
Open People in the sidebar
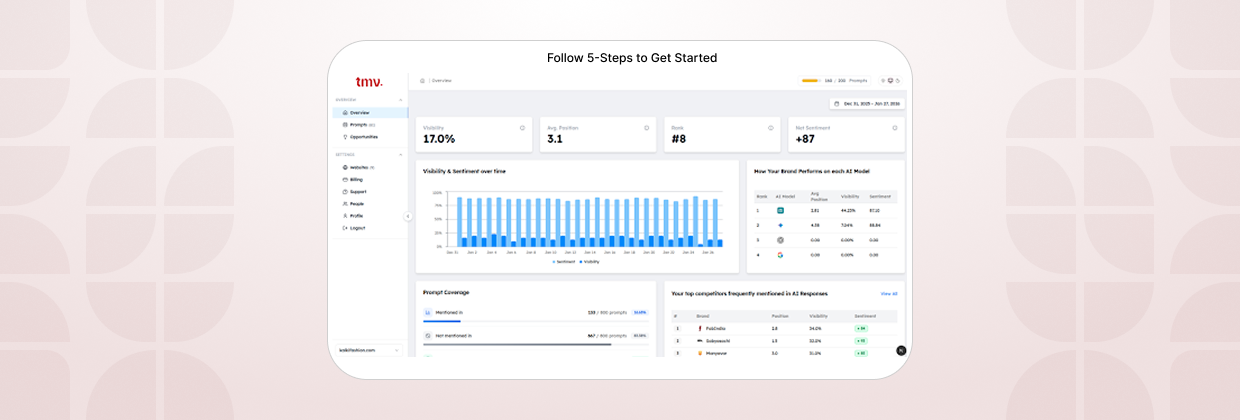coord(370,204)
